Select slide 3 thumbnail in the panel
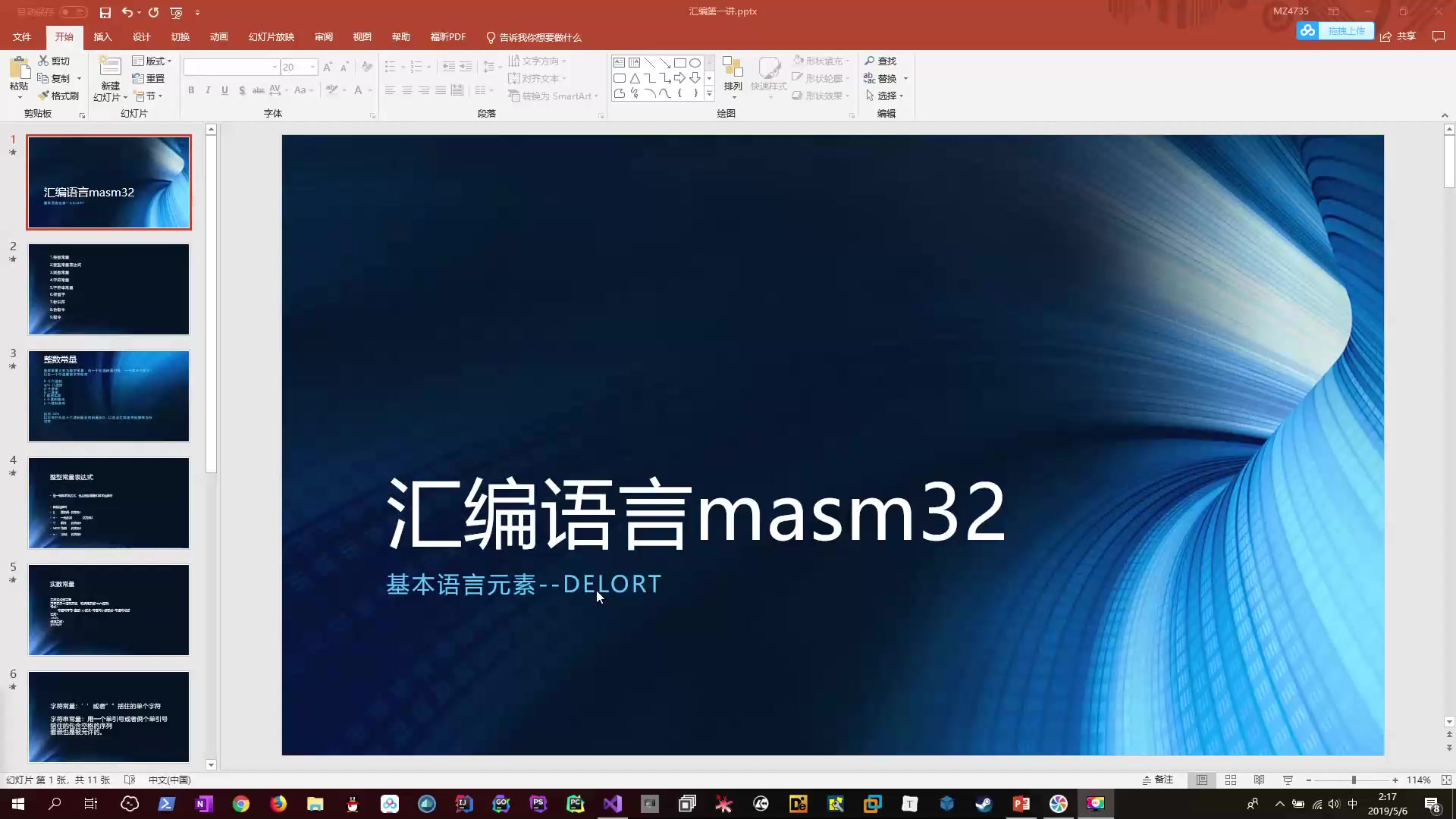The image size is (1456, 819). (x=108, y=395)
